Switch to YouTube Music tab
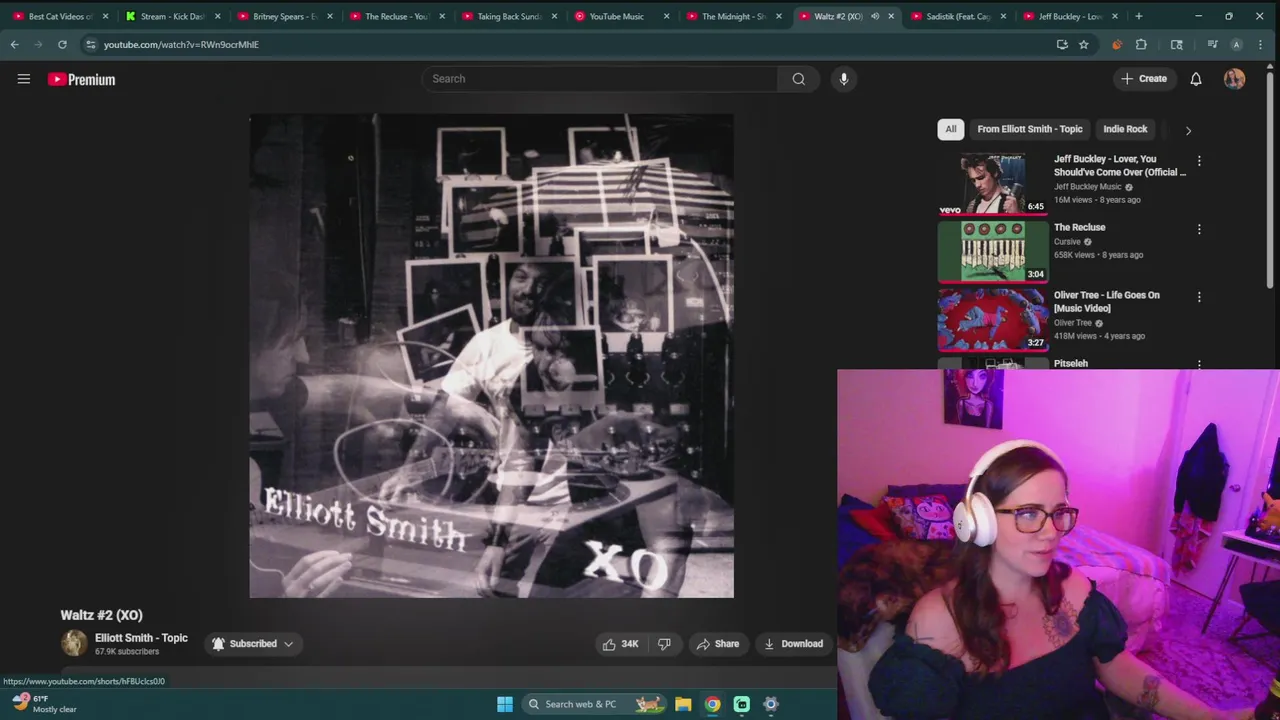1280x720 pixels. pos(620,16)
